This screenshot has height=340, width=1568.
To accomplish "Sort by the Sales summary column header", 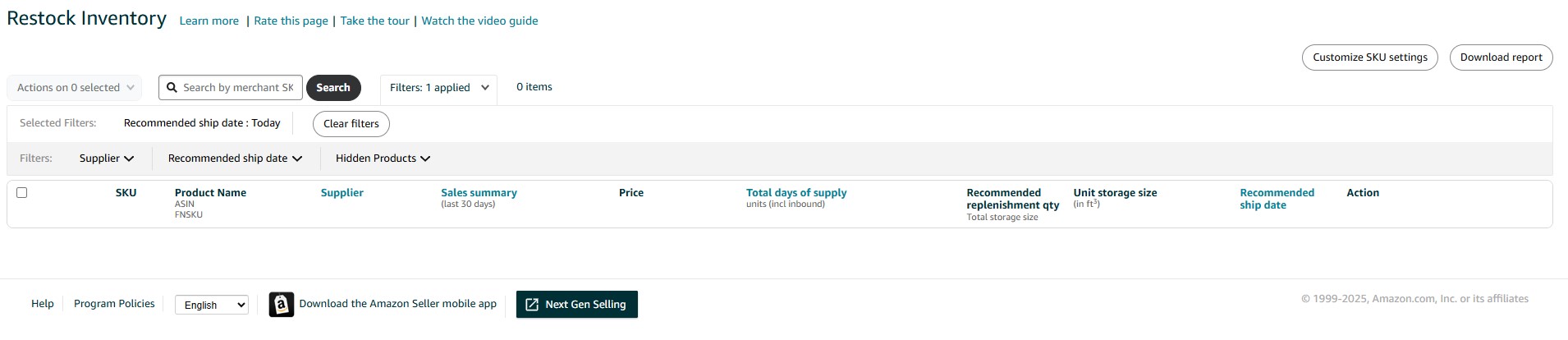I will 479,193.
